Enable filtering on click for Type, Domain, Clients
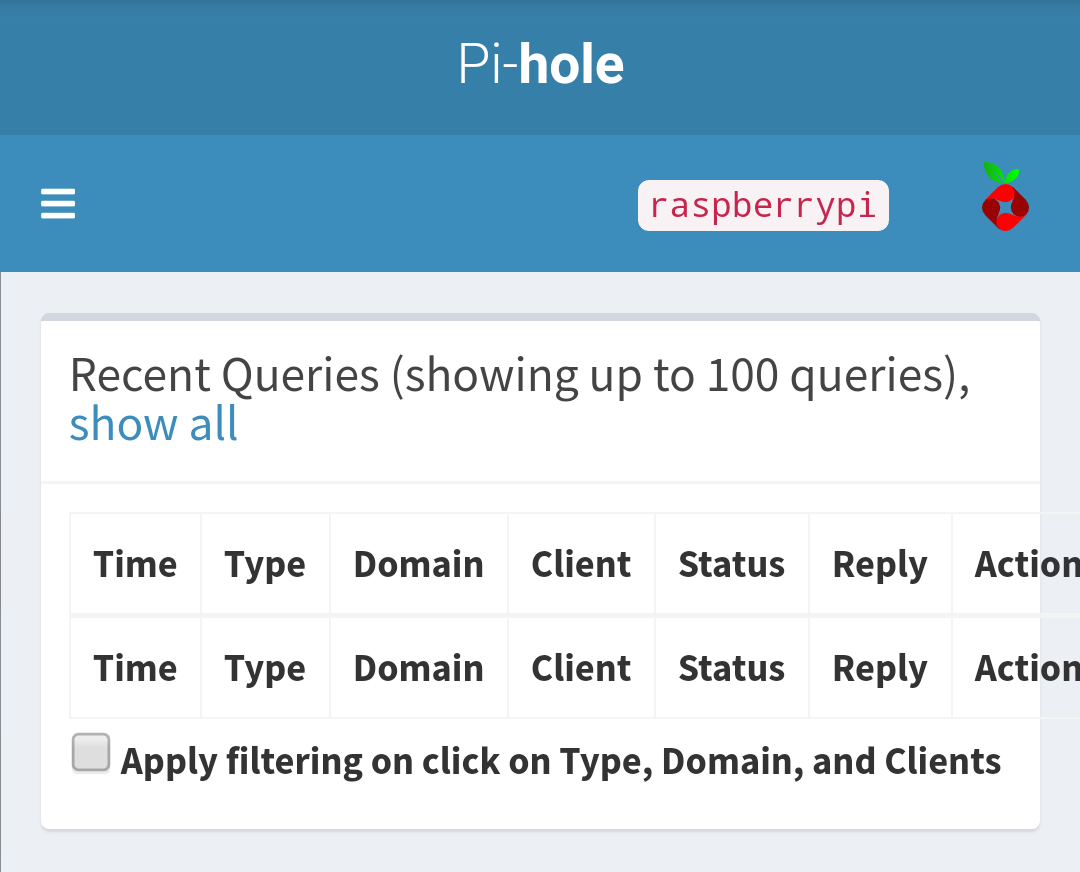The height and width of the screenshot is (872, 1080). coord(90,753)
